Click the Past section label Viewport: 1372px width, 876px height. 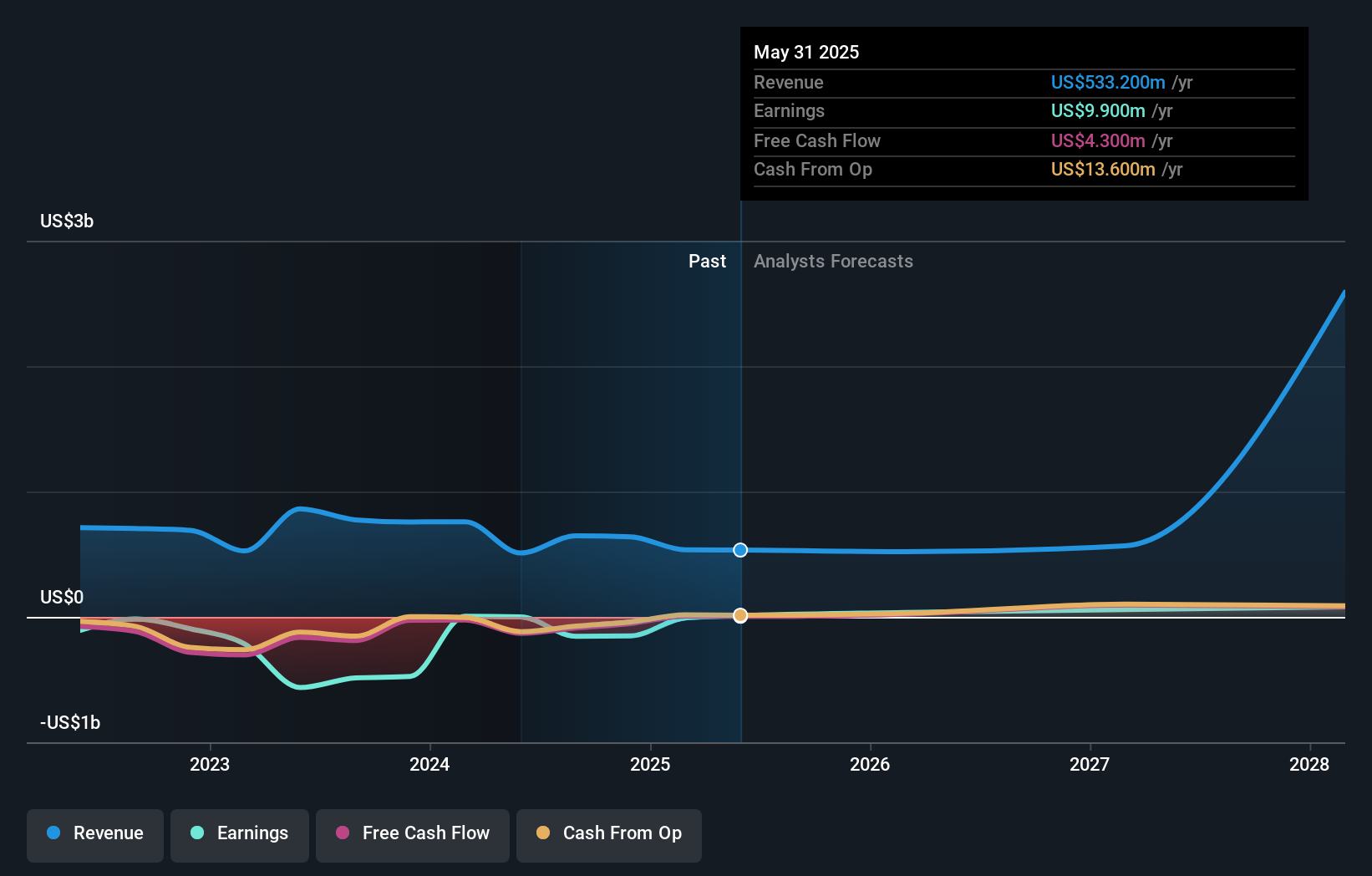click(x=707, y=261)
